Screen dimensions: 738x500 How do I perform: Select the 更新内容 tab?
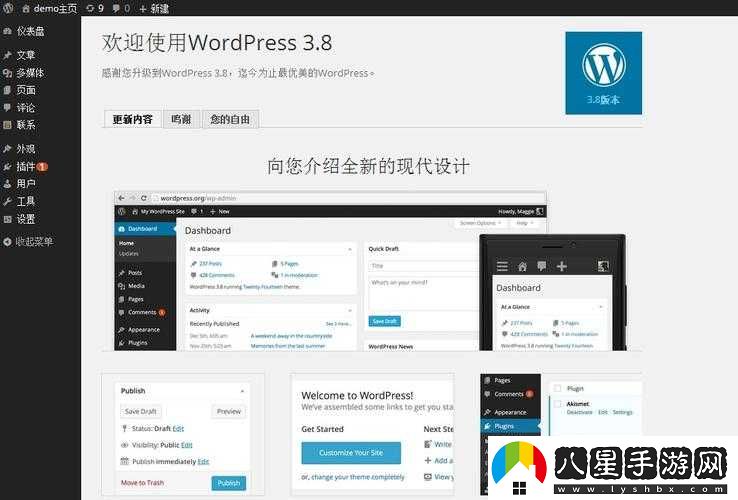coord(133,119)
